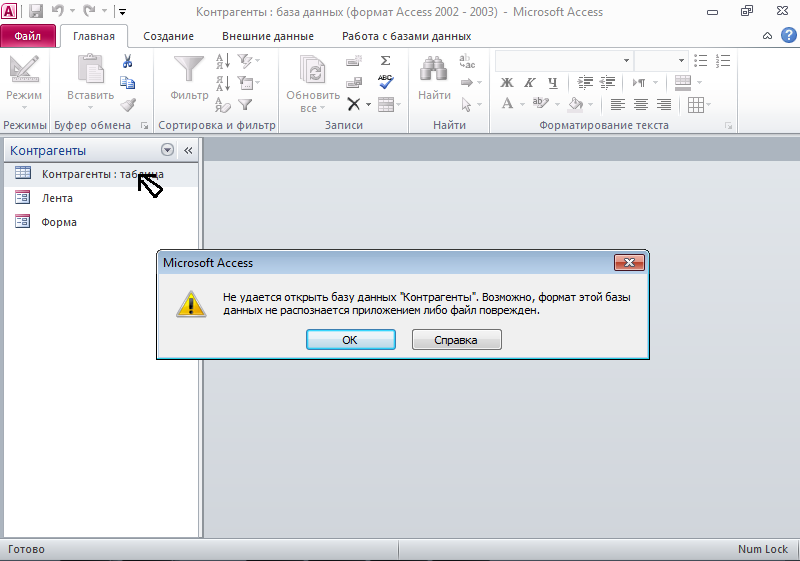800x561 pixels.
Task: Expand Форматирование текста dialog launcher
Action: 729,125
